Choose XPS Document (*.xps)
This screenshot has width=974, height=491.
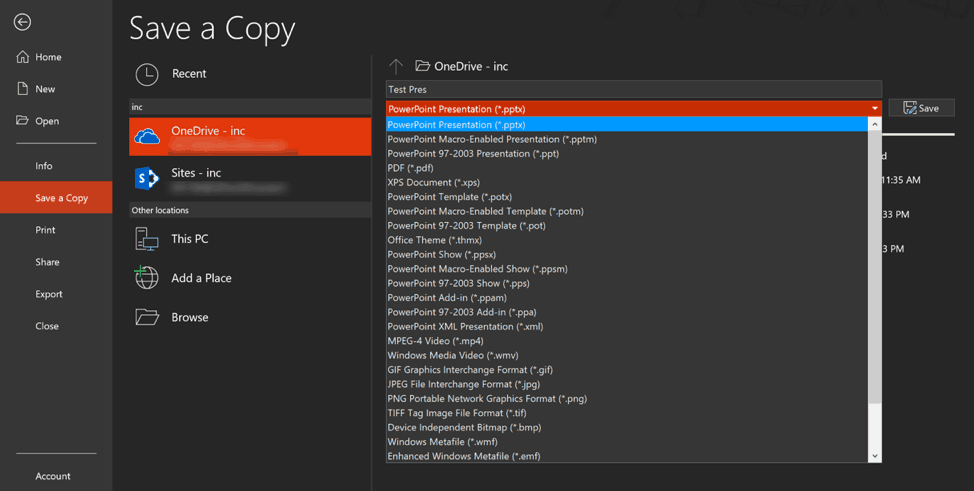tap(627, 182)
